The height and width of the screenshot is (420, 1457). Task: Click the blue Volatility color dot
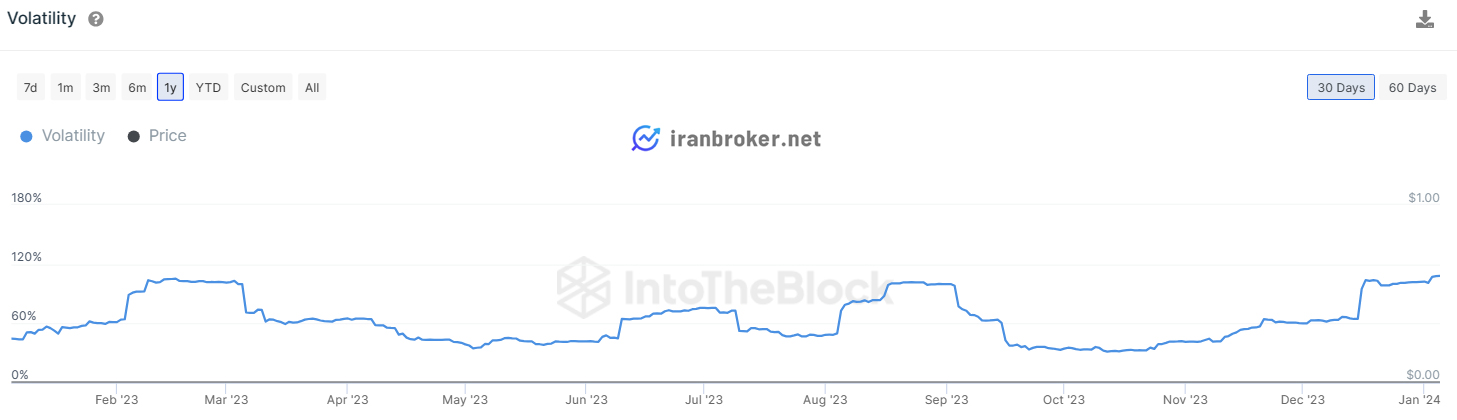tap(26, 136)
